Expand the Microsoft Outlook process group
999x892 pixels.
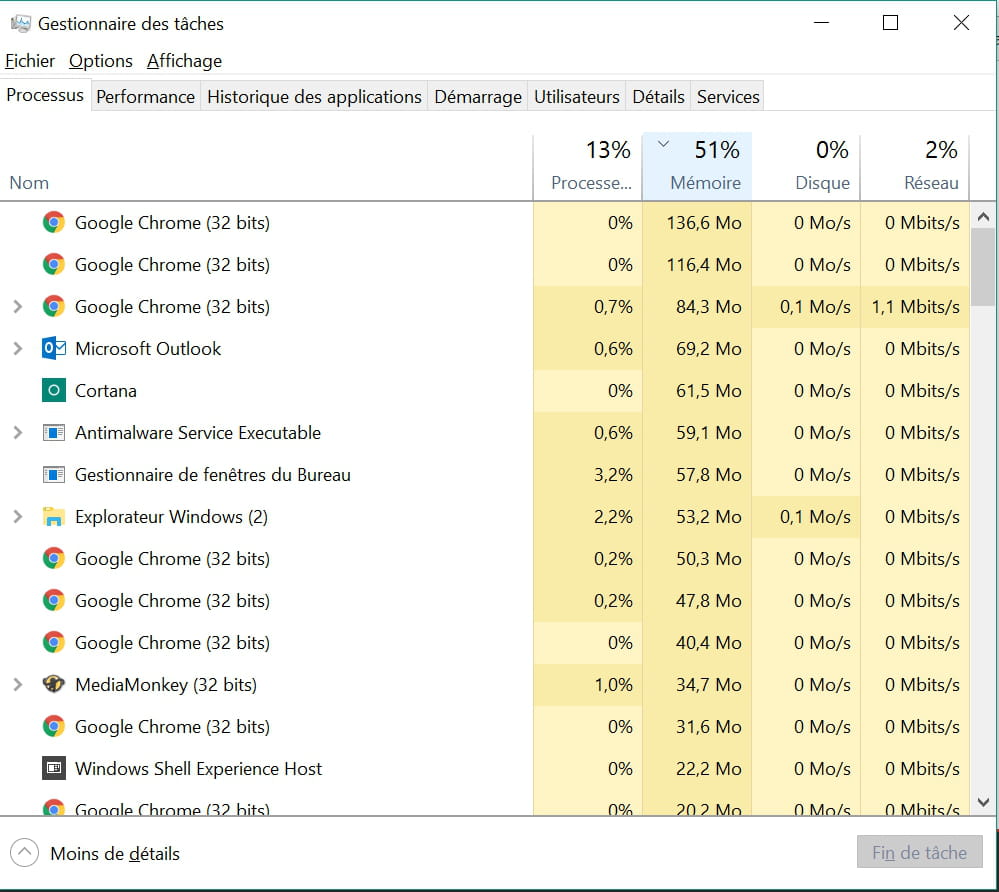(x=18, y=349)
